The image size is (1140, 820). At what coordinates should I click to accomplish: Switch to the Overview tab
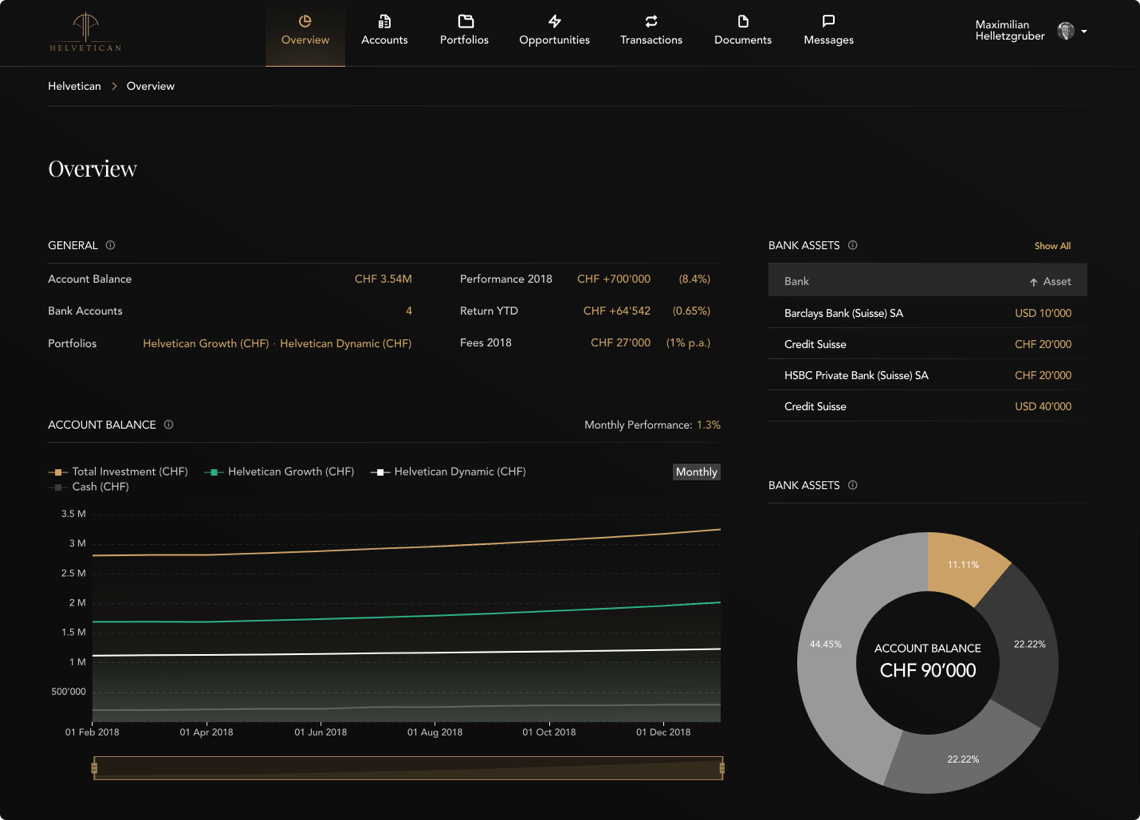[304, 41]
